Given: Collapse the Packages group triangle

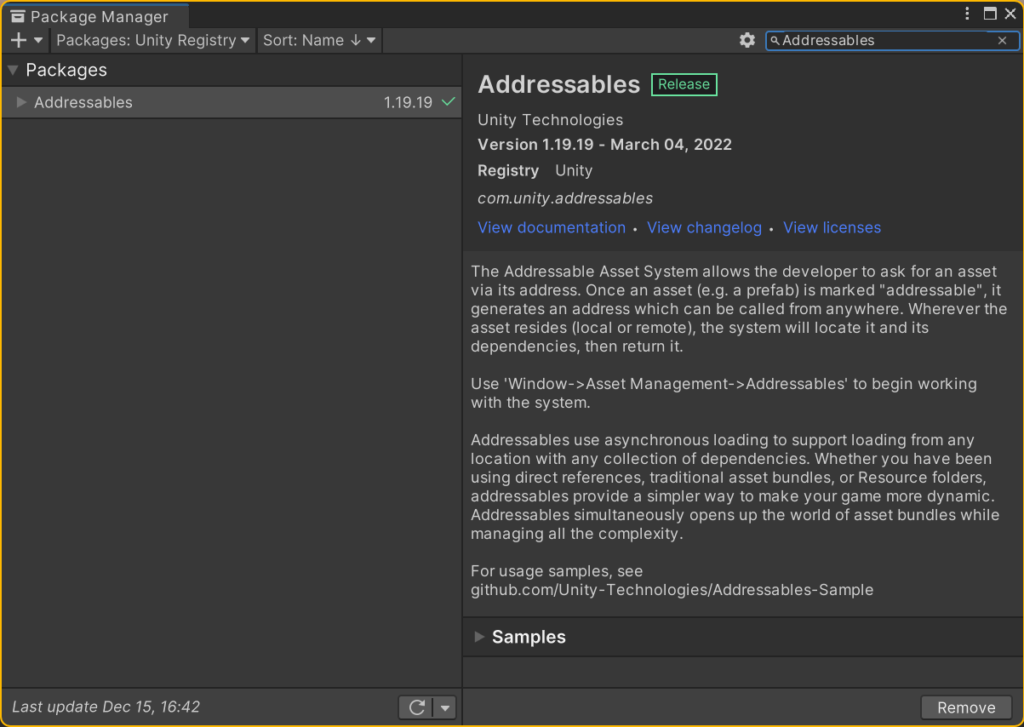Looking at the screenshot, I should click(12, 70).
